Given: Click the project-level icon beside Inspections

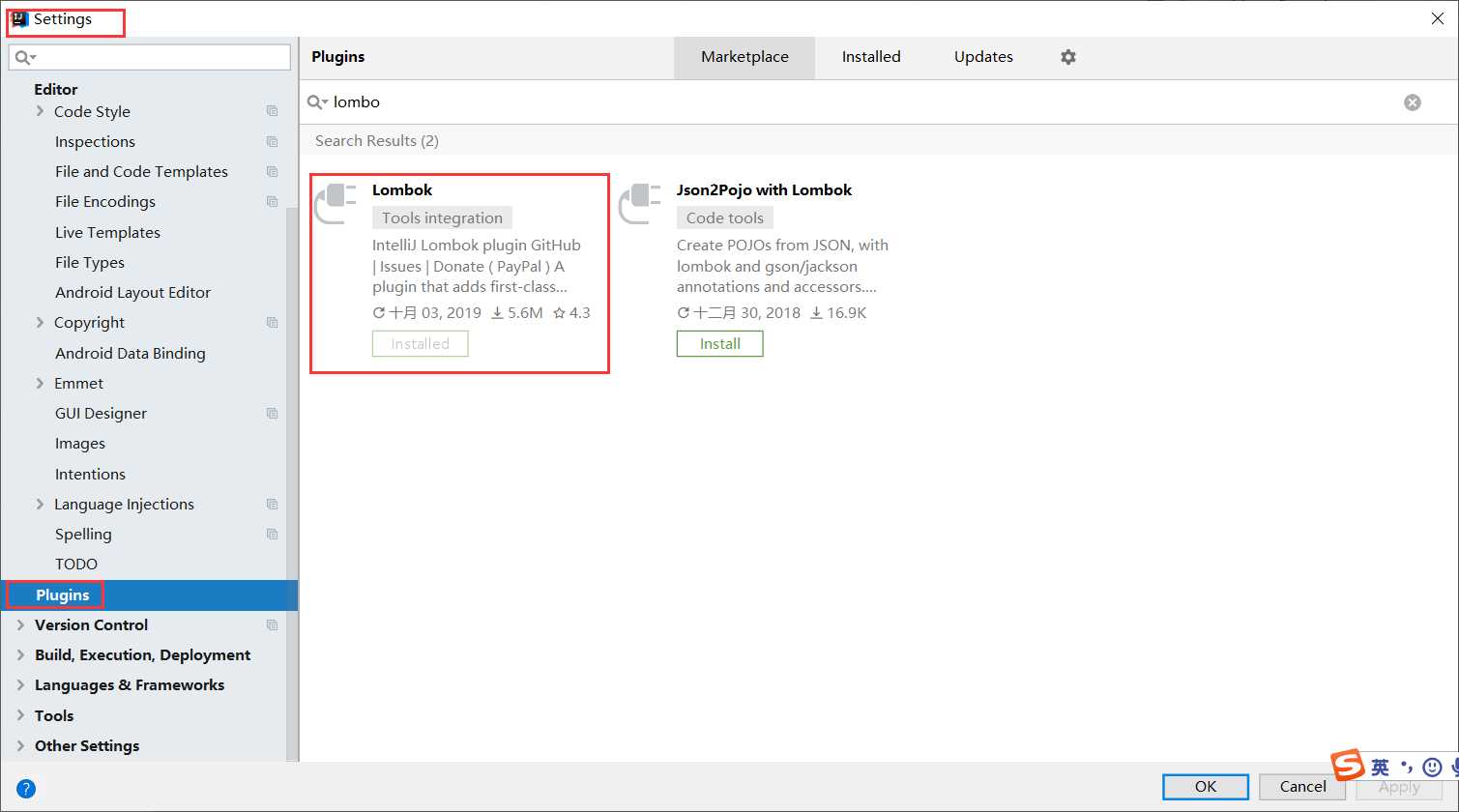Looking at the screenshot, I should [272, 142].
